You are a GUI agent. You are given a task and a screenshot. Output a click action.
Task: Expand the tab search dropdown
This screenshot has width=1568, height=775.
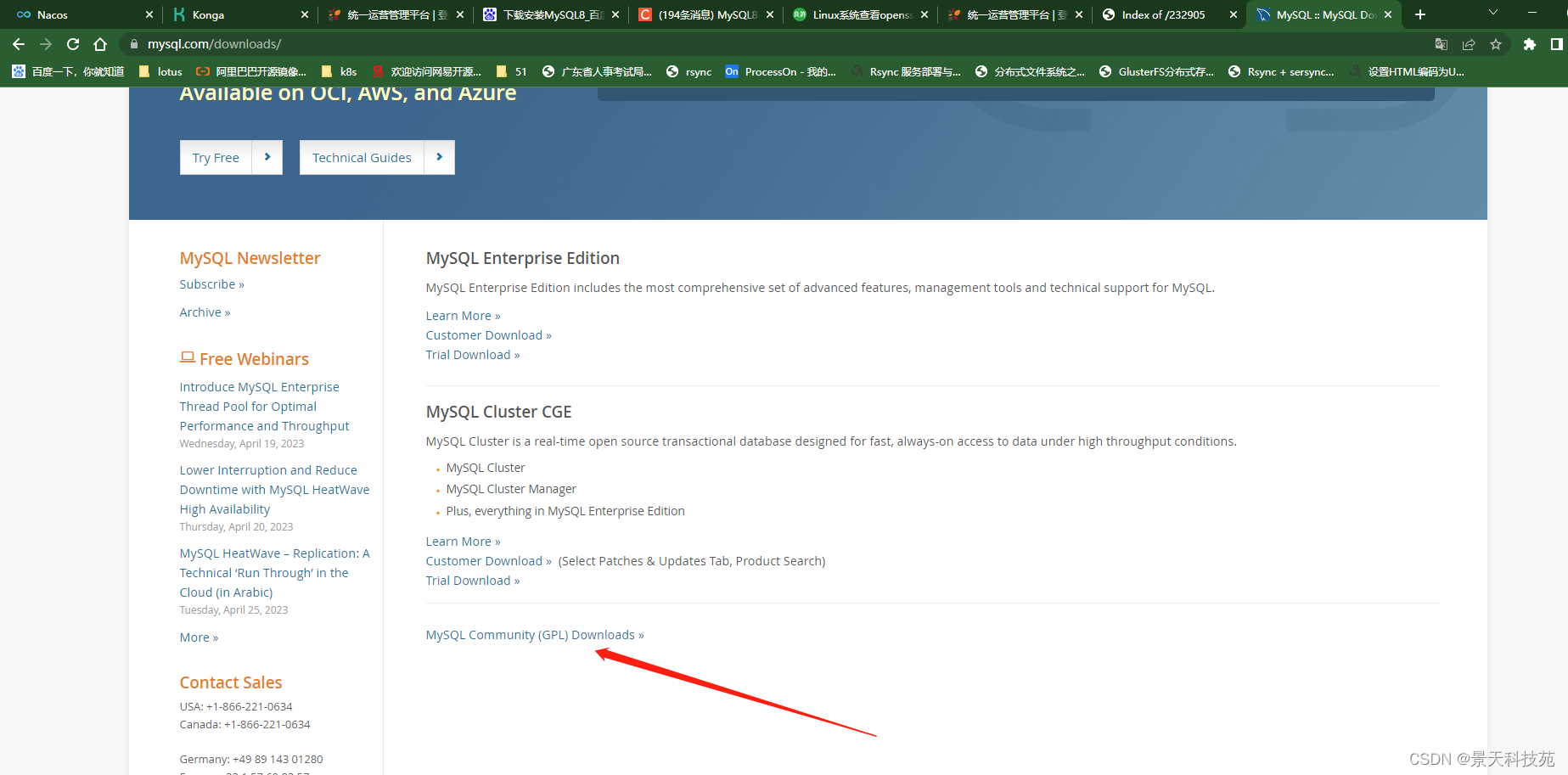click(x=1493, y=13)
